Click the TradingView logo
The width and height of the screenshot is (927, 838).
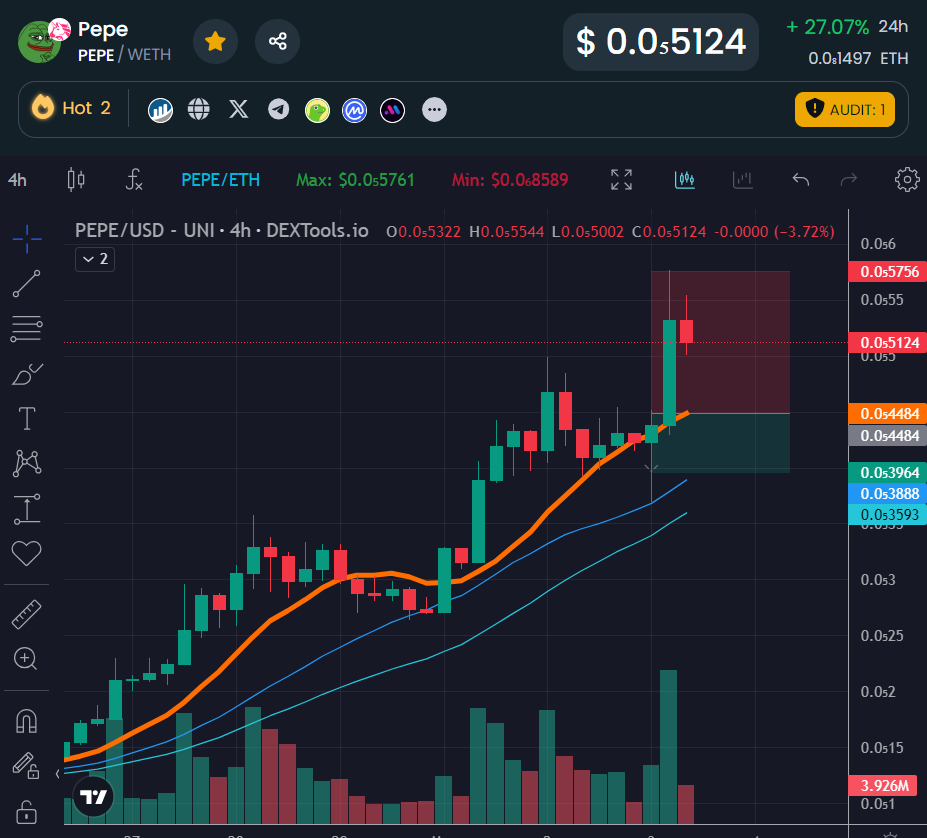coord(93,797)
